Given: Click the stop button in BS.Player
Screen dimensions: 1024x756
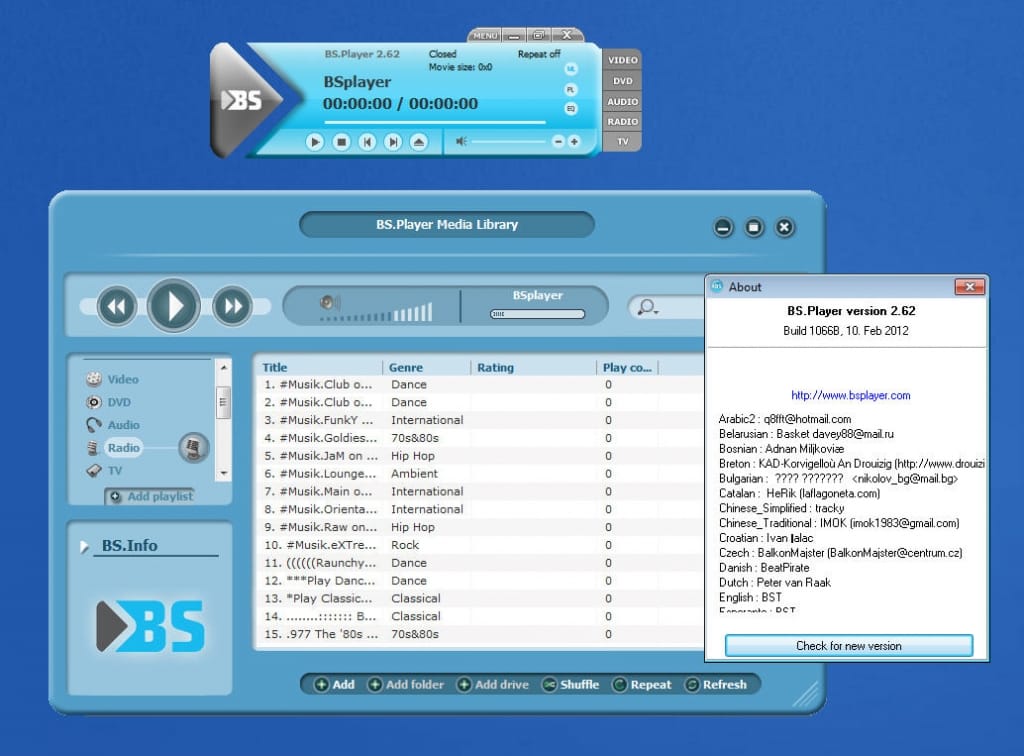Looking at the screenshot, I should click(341, 142).
